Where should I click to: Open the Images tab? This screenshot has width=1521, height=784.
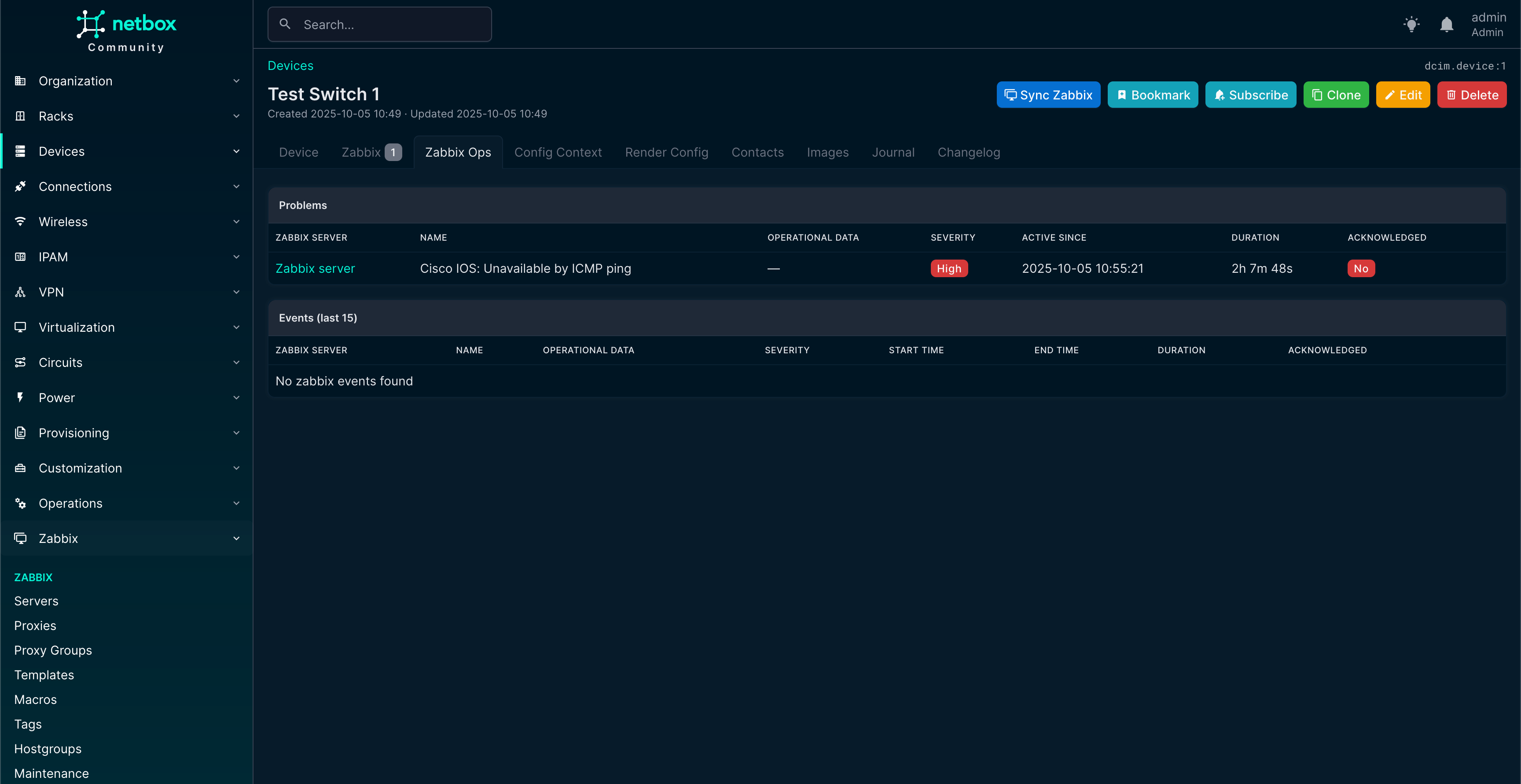pyautogui.click(x=828, y=152)
